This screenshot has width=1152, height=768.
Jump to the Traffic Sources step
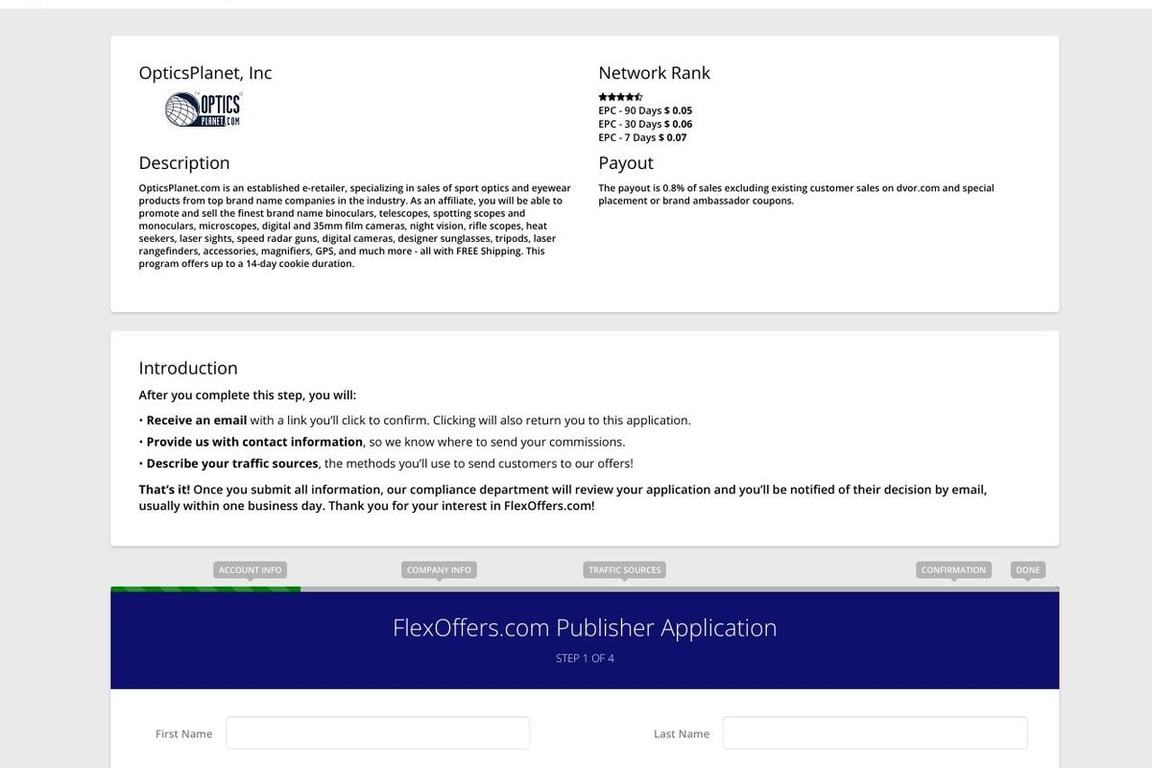pyautogui.click(x=624, y=570)
